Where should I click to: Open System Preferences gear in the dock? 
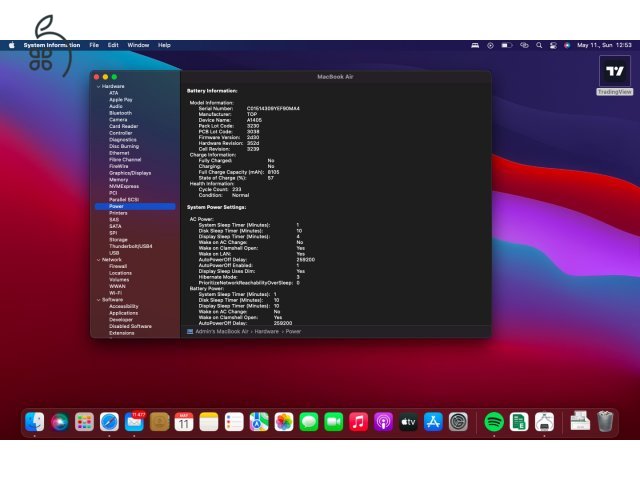click(458, 422)
